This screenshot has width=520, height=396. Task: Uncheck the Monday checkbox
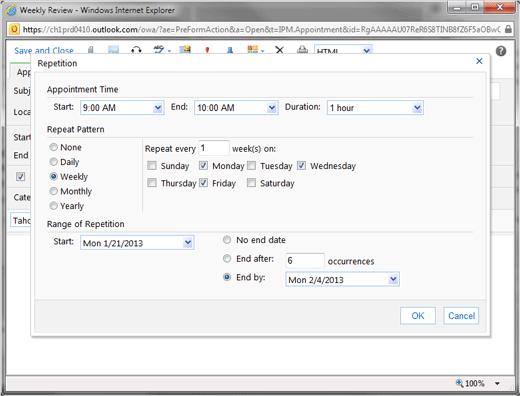(203, 165)
